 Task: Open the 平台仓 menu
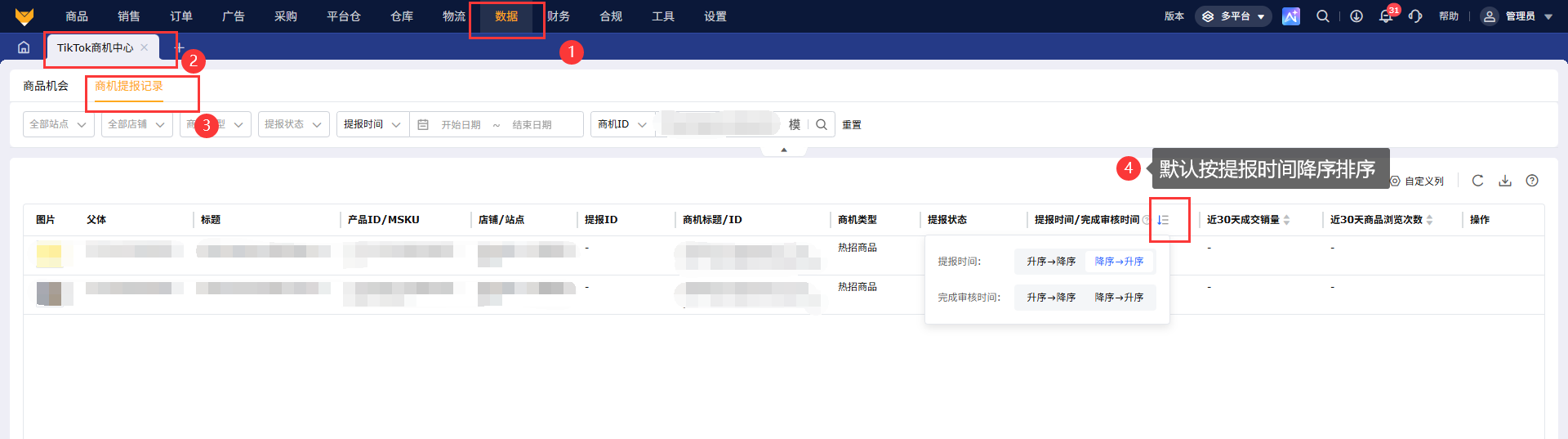344,16
